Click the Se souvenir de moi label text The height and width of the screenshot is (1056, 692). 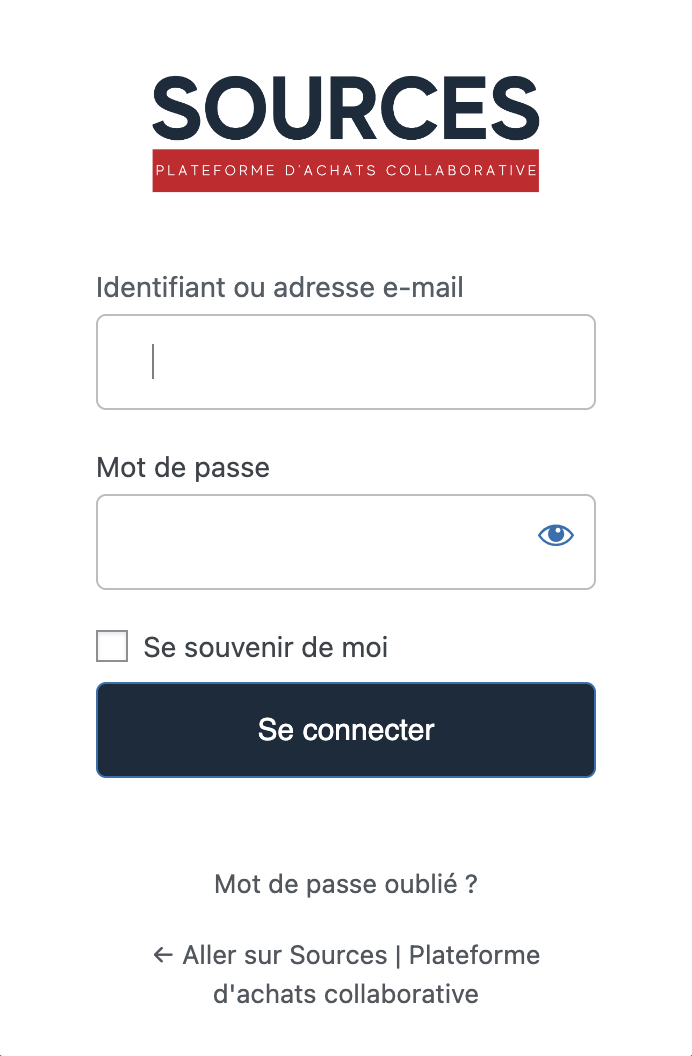click(x=265, y=647)
